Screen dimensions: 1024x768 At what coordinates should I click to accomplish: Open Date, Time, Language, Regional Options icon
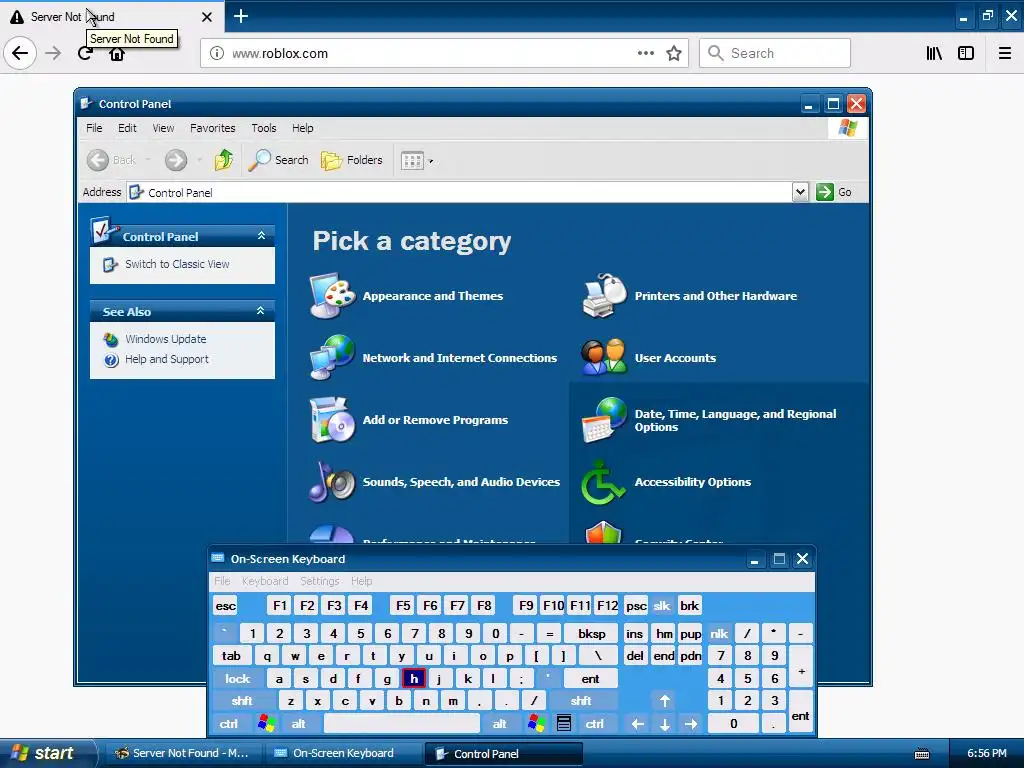[605, 419]
